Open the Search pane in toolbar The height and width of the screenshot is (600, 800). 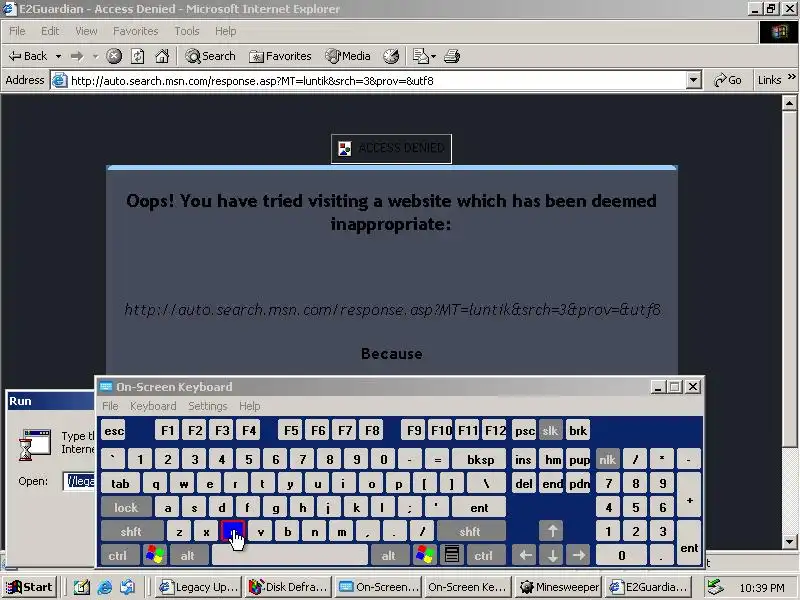click(210, 56)
